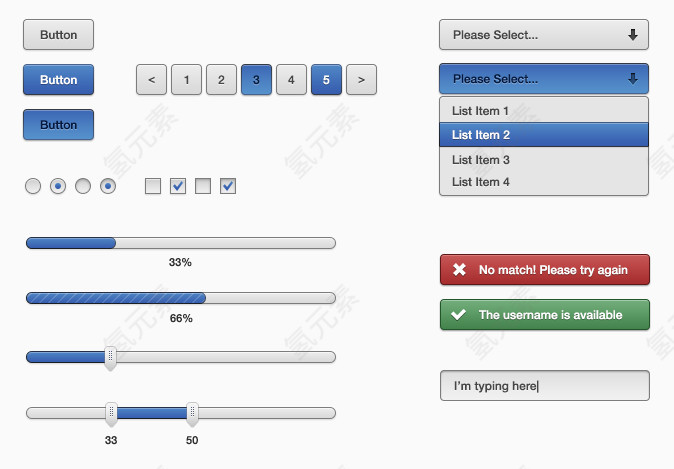Viewport: 674px width, 469px height.
Task: Open the gray Please Select dropdown
Action: (543, 35)
